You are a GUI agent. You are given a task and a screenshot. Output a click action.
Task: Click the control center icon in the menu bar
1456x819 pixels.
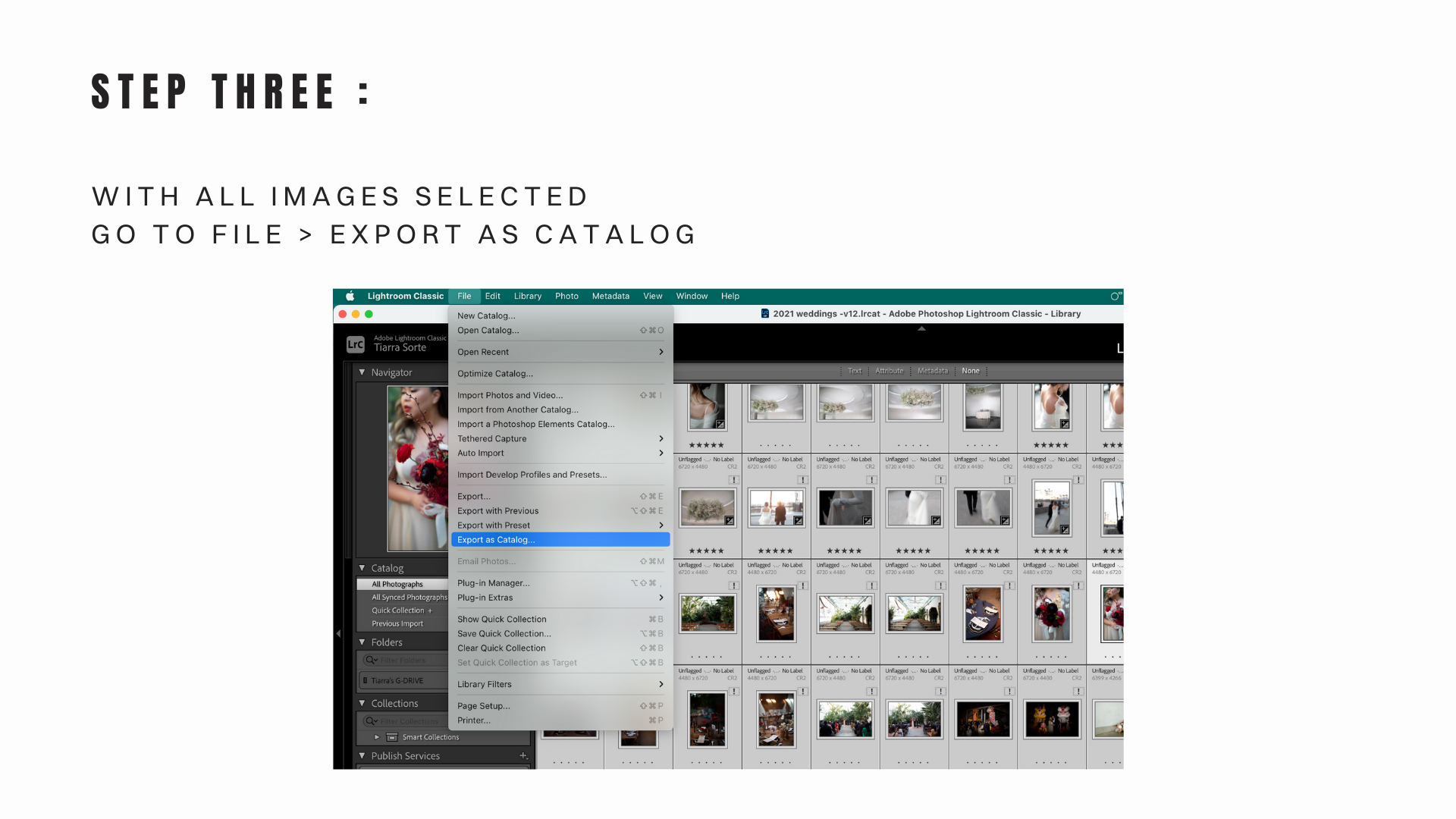(x=1116, y=297)
